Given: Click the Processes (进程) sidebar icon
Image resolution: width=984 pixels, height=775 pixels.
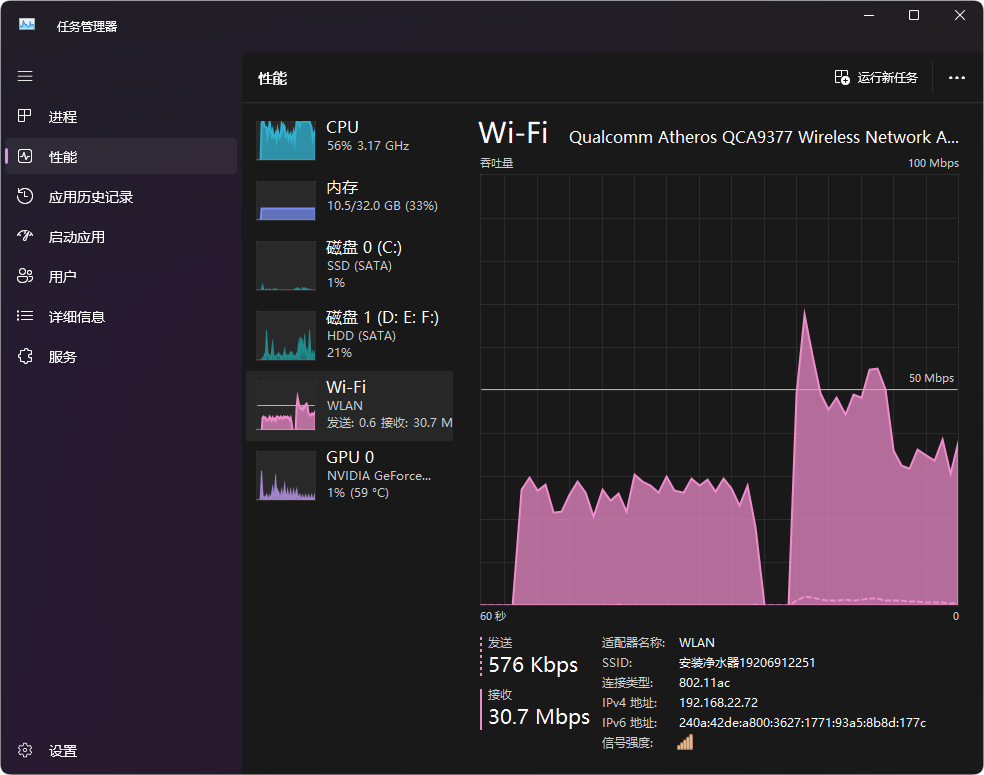Looking at the screenshot, I should click(x=26, y=117).
